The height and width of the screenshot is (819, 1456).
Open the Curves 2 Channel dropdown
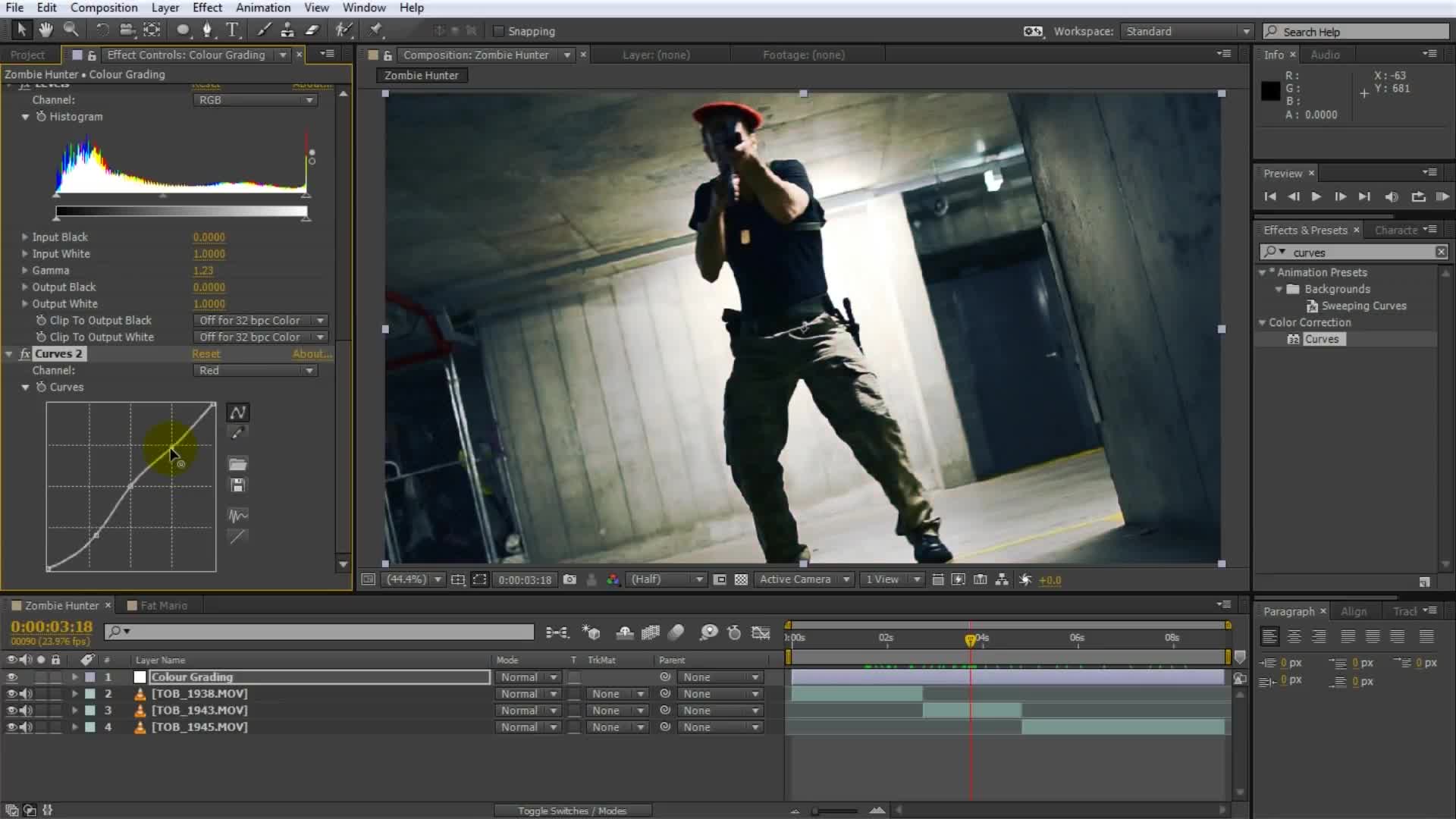pos(256,371)
